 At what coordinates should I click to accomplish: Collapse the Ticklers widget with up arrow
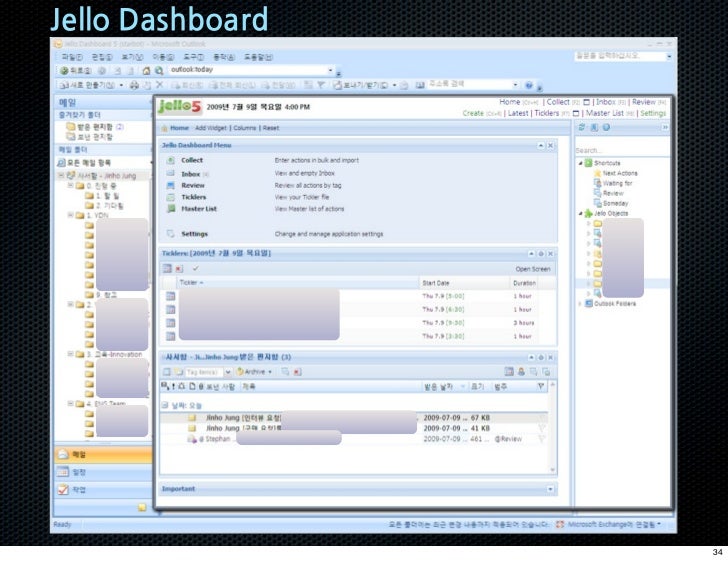pyautogui.click(x=531, y=254)
